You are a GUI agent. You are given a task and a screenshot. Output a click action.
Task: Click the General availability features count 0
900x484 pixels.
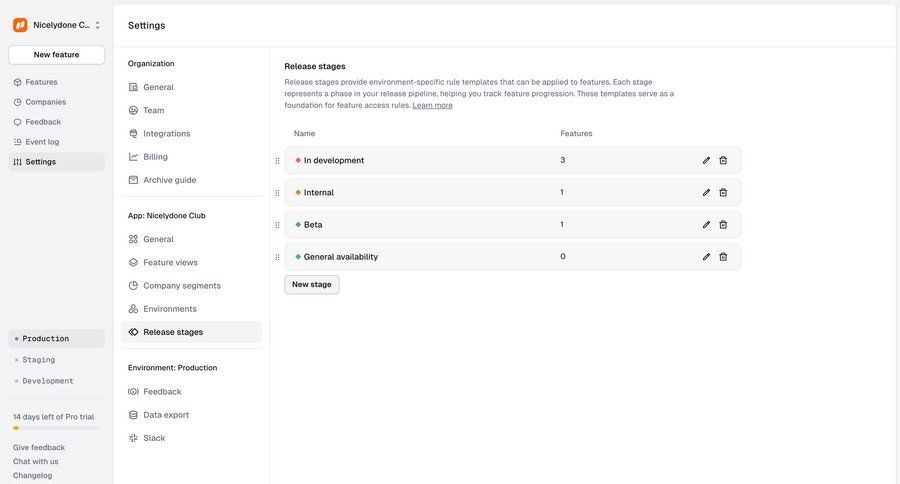562,257
